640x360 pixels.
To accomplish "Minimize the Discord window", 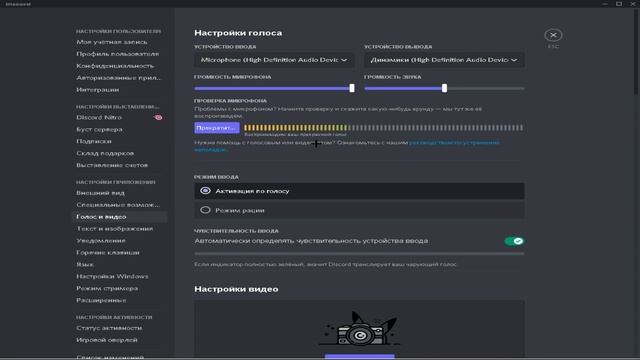I will tap(605, 4).
